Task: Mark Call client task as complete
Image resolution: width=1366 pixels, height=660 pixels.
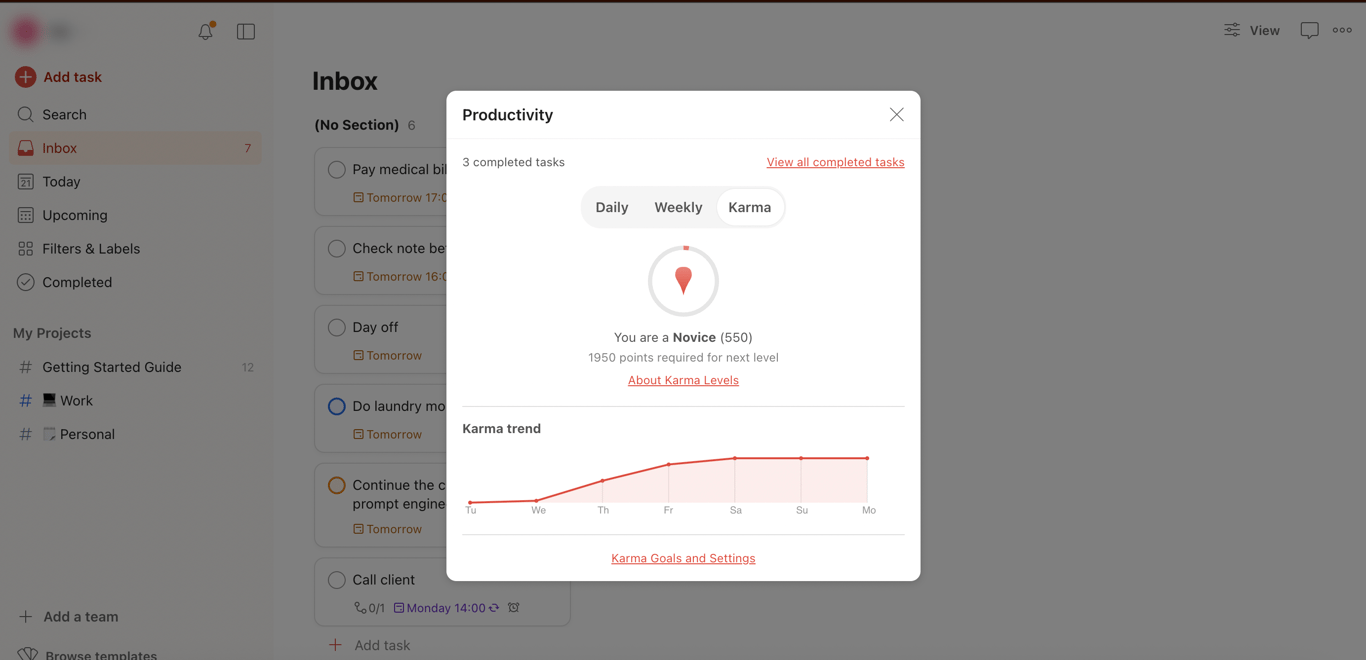Action: (337, 580)
